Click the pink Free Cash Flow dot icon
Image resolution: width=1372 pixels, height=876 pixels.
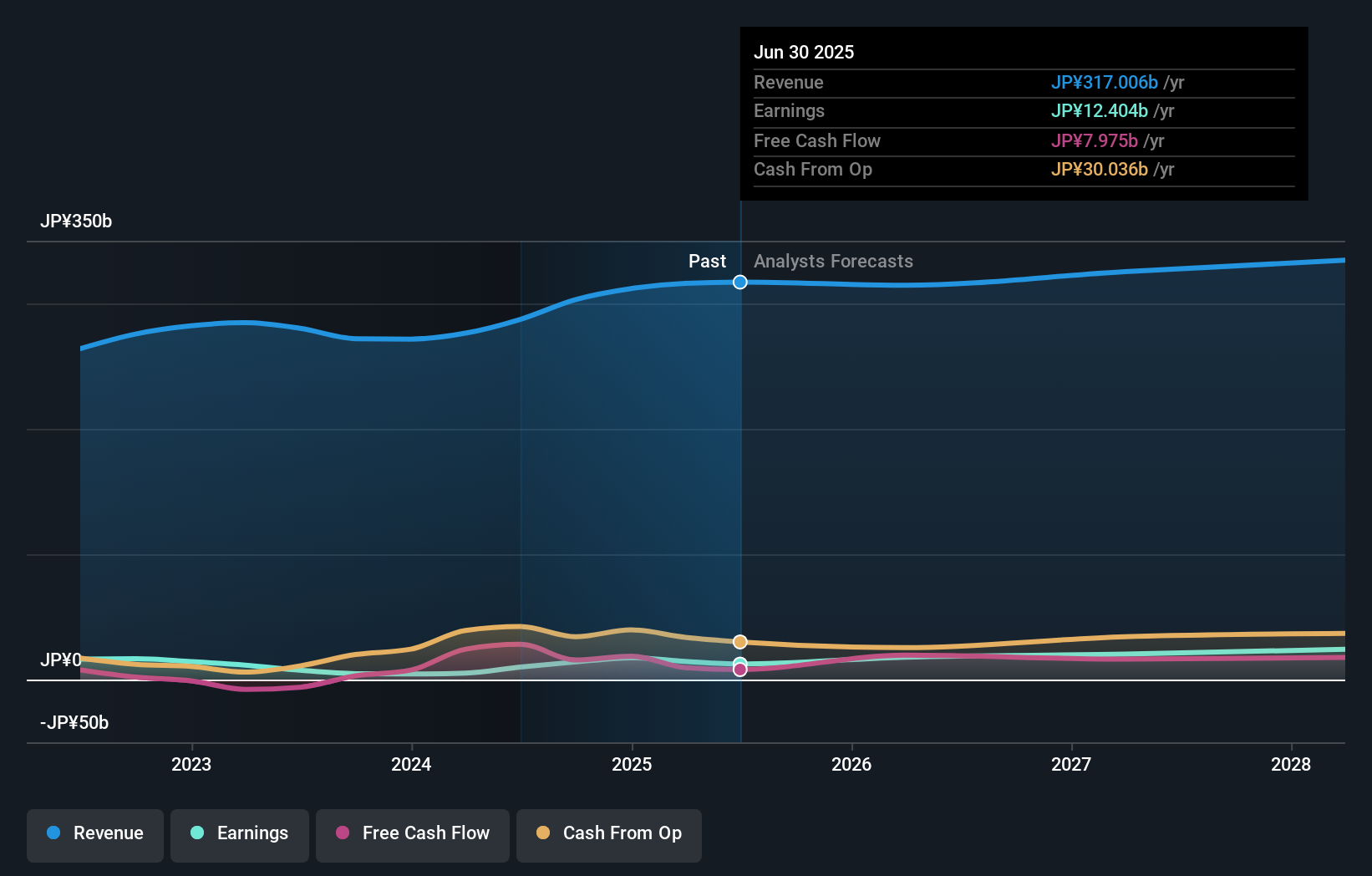point(341,833)
